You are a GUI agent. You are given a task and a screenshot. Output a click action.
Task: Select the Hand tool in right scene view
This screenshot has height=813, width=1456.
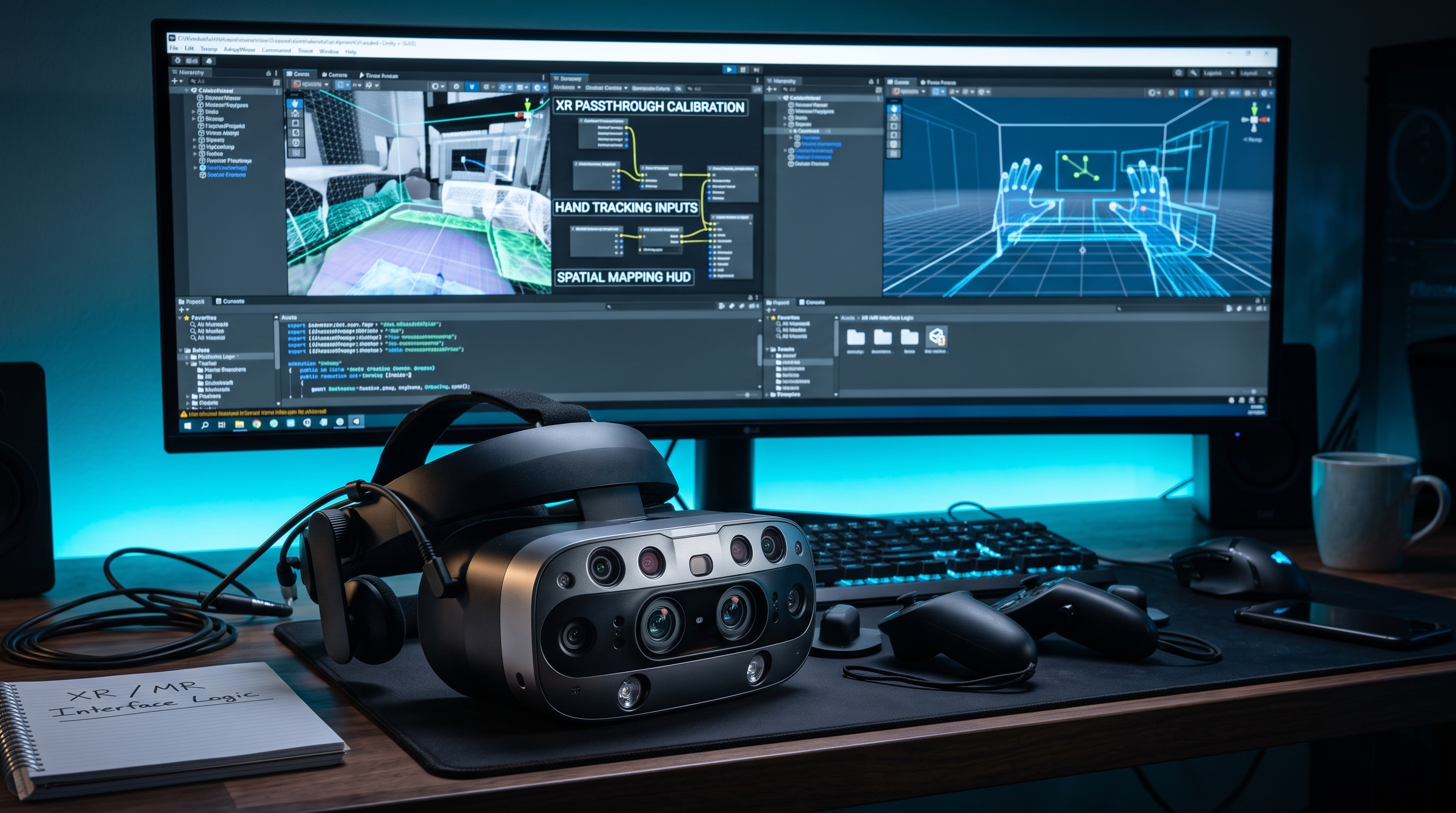pyautogui.click(x=894, y=108)
